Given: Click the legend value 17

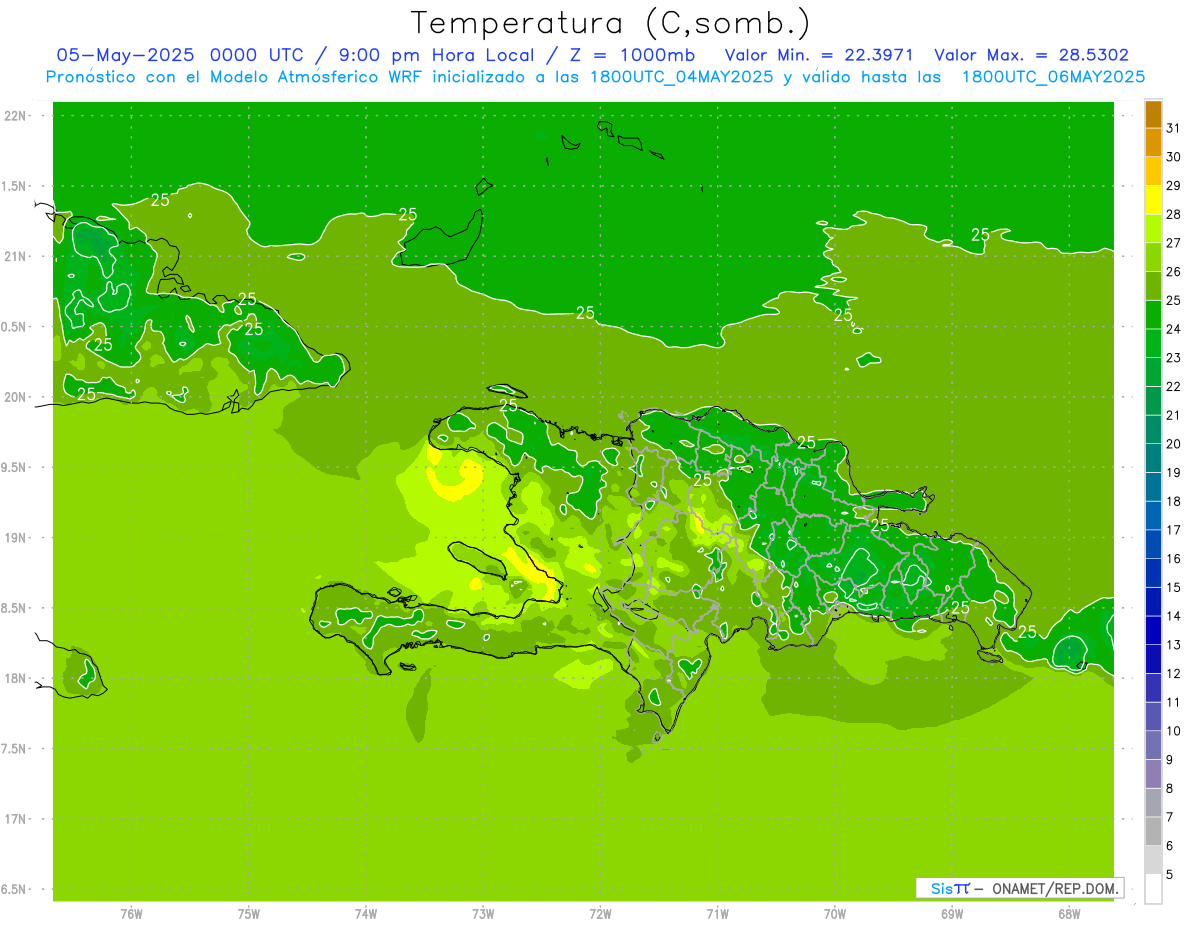Looking at the screenshot, I should click(x=1174, y=530).
